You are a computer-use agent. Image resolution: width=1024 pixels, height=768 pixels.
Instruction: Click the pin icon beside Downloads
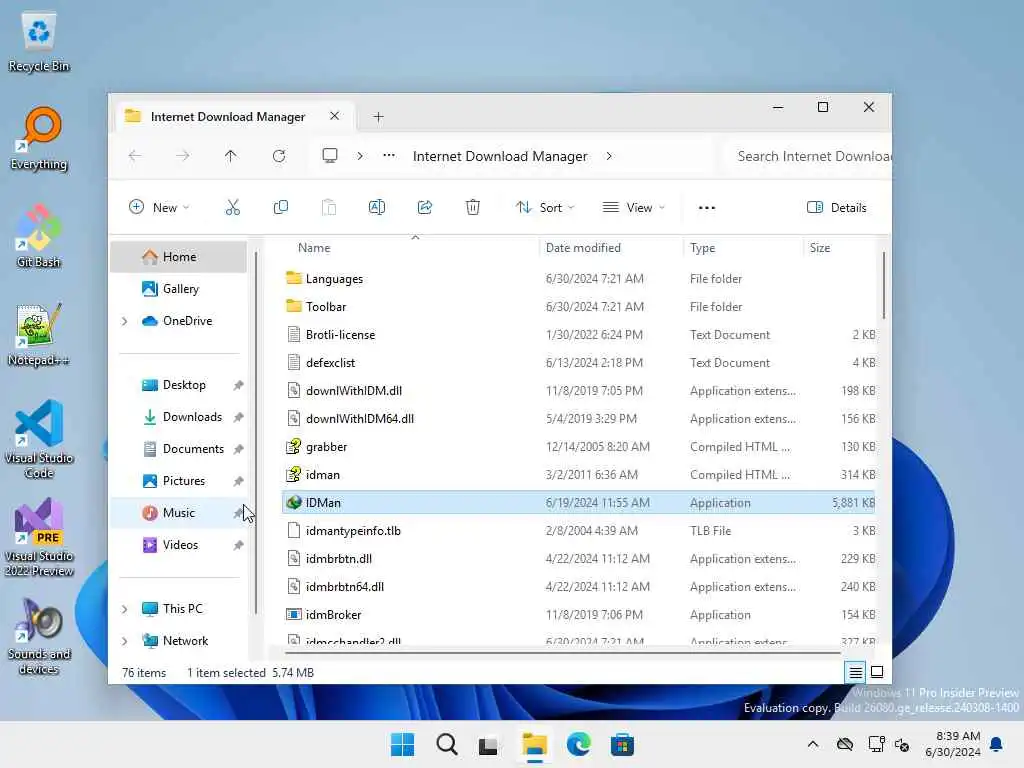pos(238,417)
